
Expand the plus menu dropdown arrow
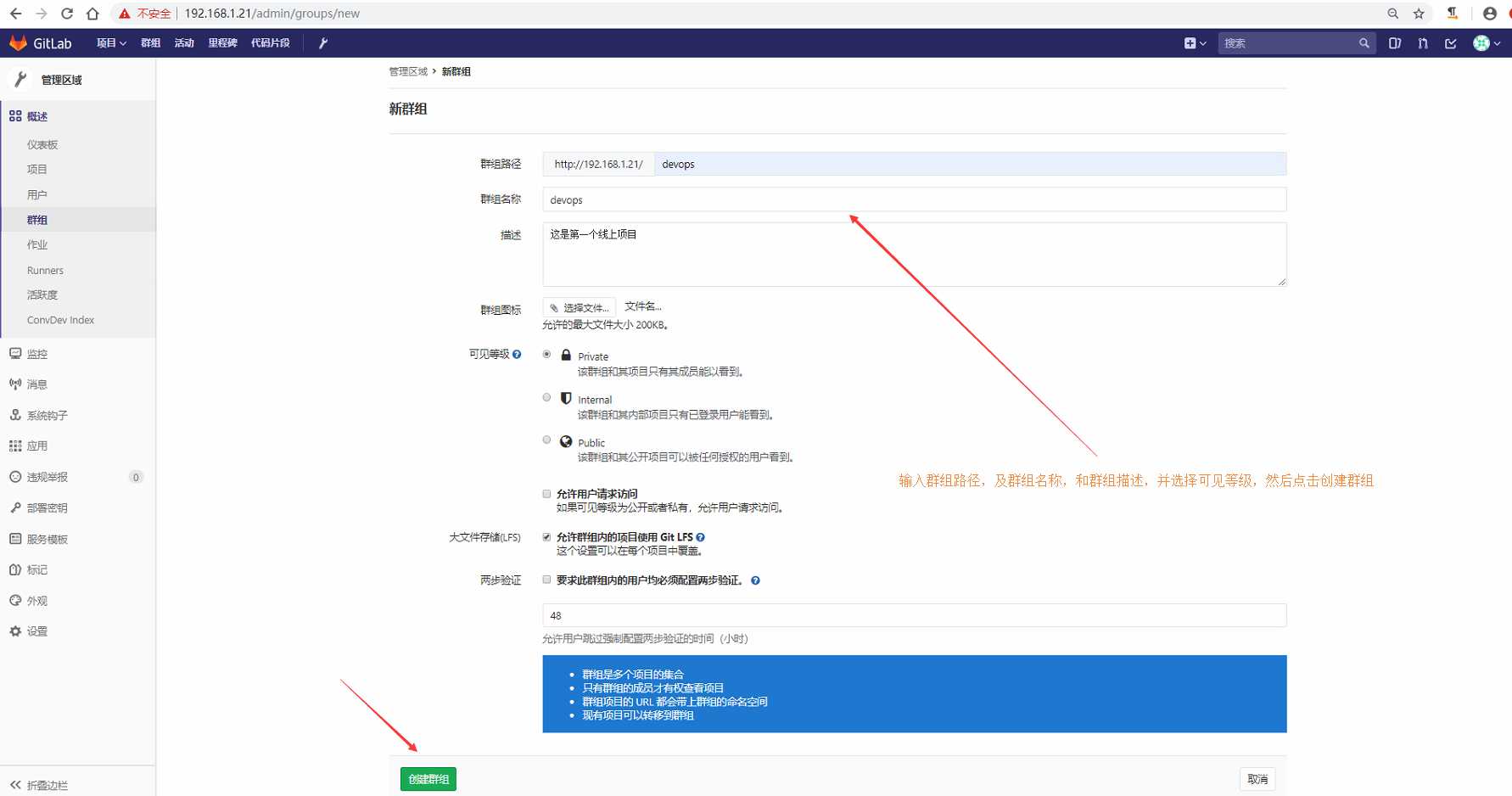(x=1203, y=44)
